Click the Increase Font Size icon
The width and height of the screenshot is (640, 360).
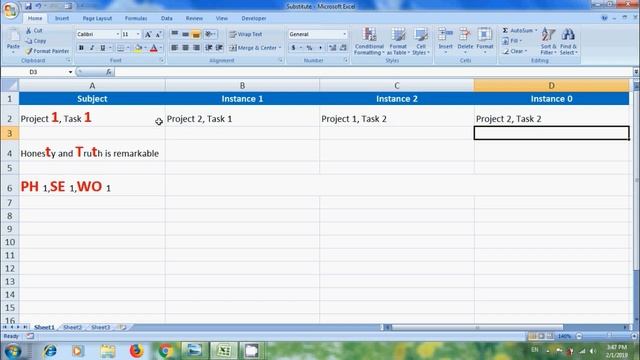click(148, 34)
